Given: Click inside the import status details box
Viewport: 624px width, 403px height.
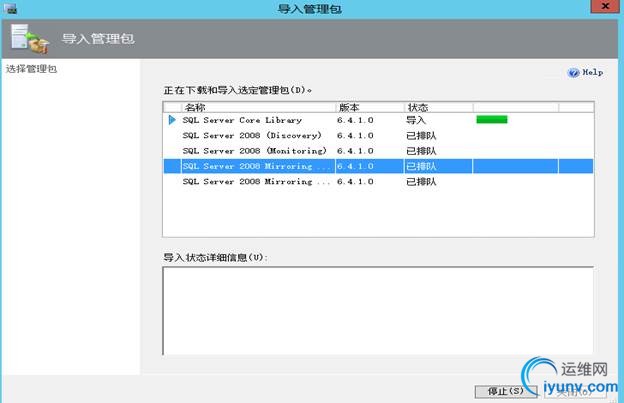Looking at the screenshot, I should tap(378, 311).
